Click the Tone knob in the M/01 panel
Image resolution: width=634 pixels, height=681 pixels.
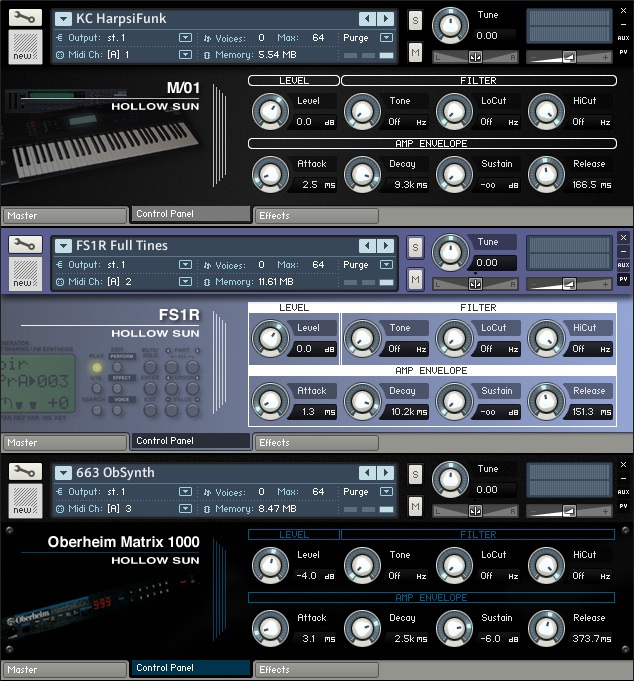coord(362,111)
